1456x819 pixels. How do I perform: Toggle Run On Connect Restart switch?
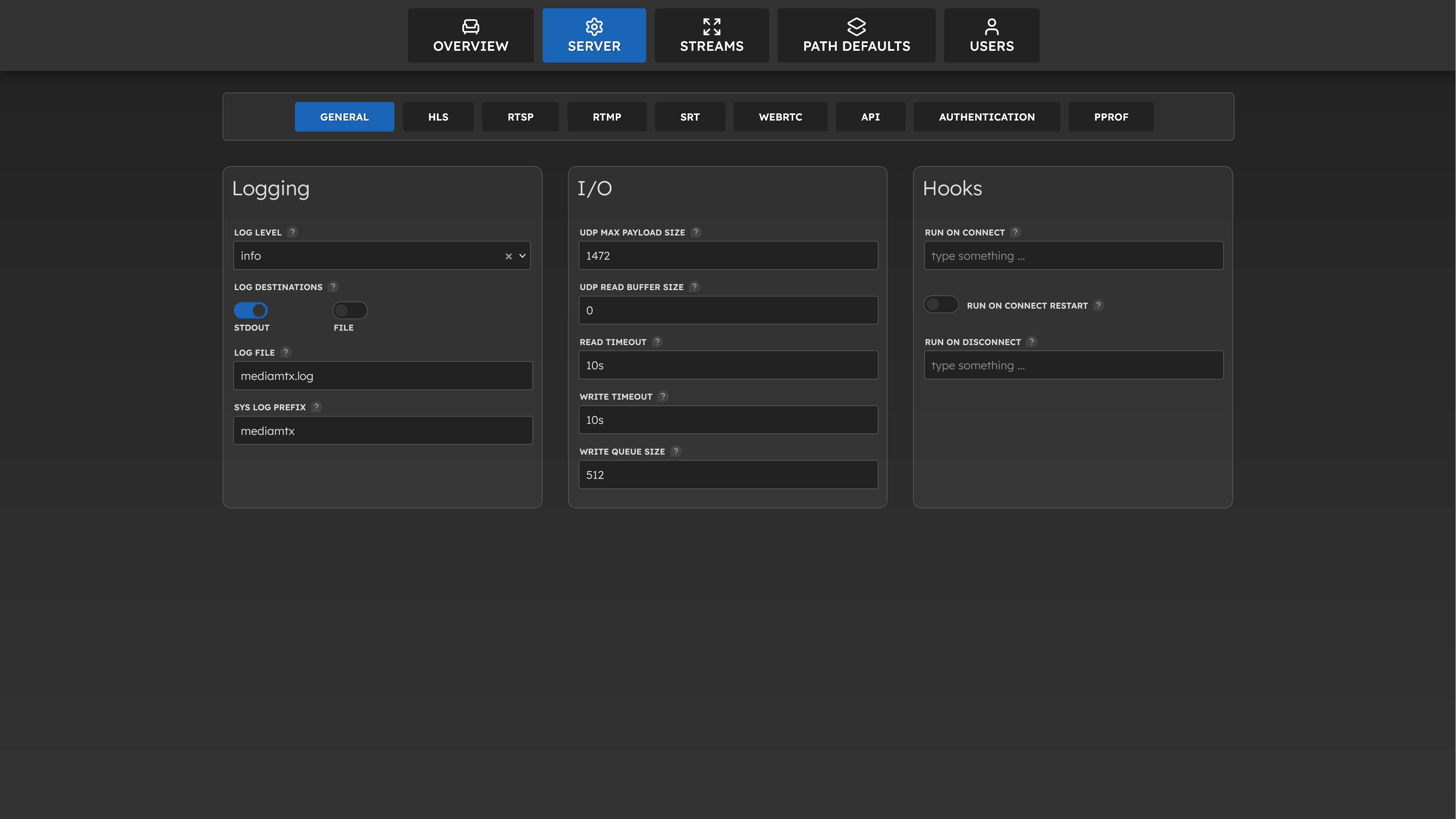click(940, 304)
